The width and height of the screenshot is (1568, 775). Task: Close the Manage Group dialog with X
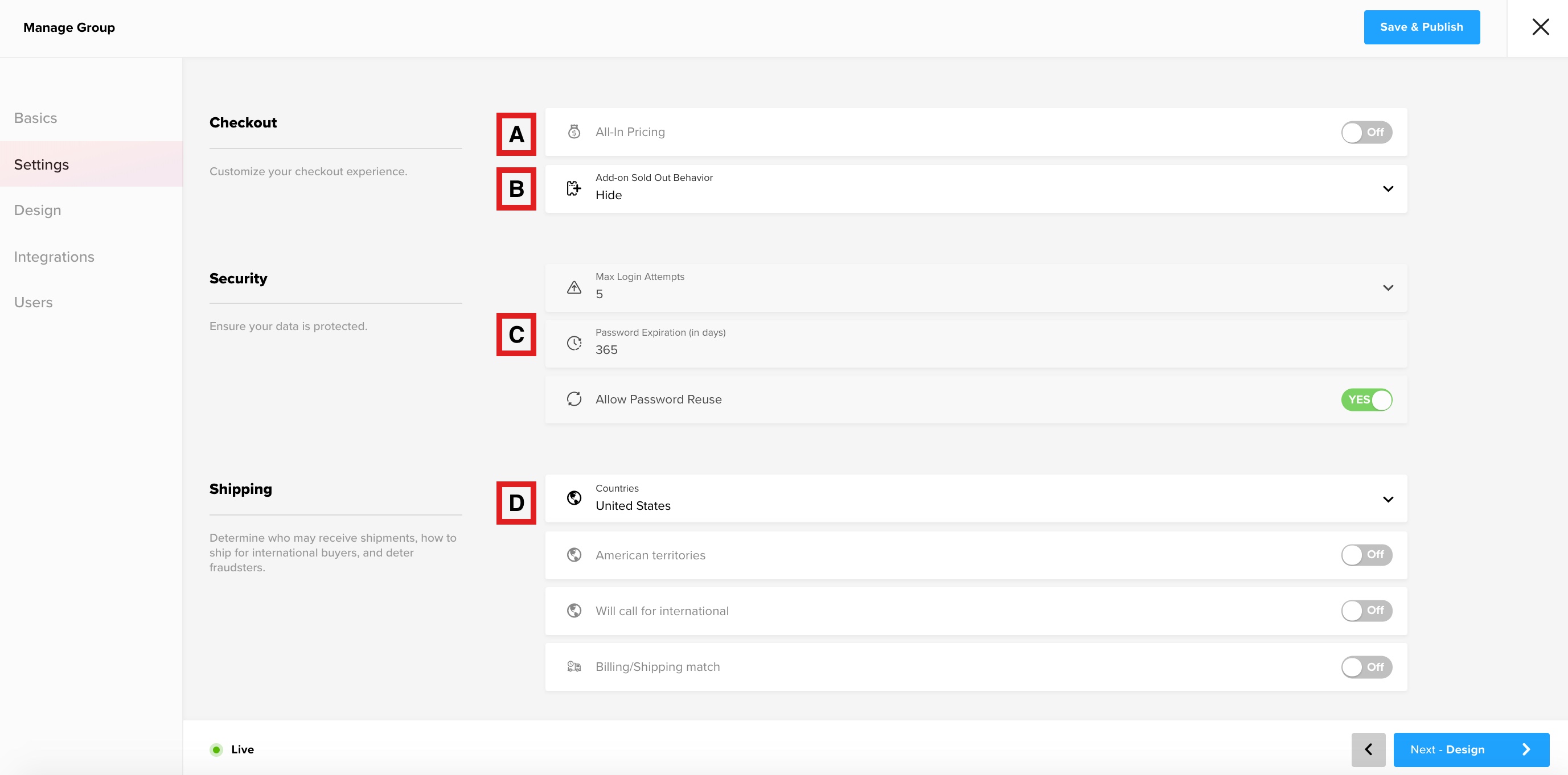1541,27
